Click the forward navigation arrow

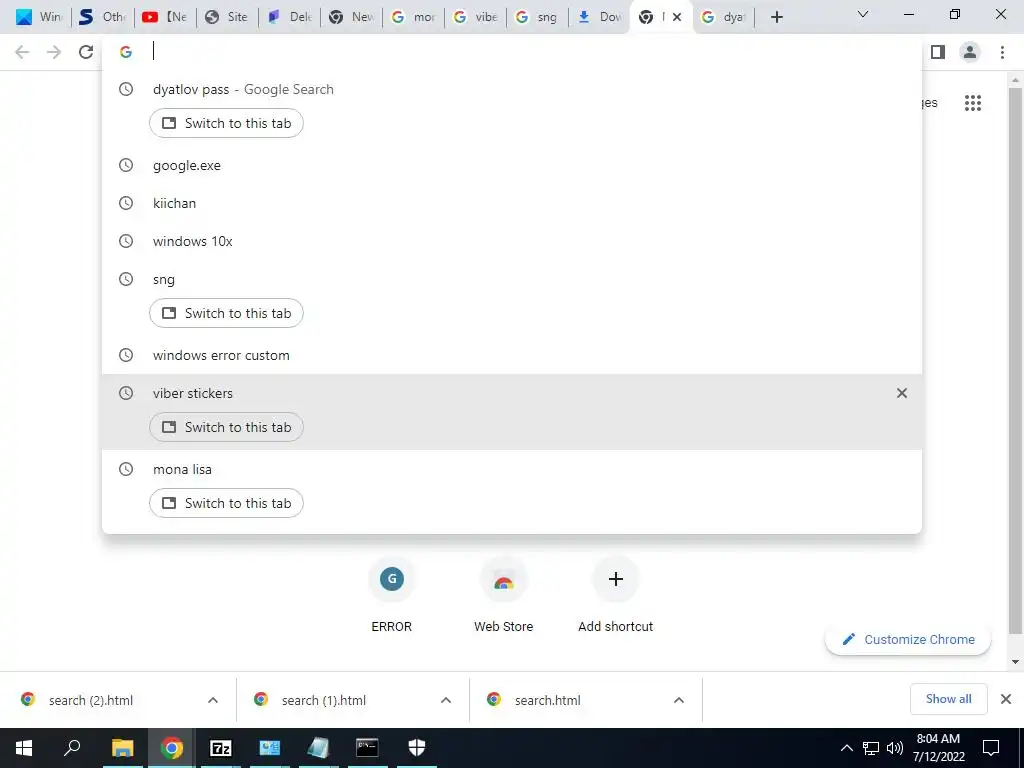tap(54, 52)
